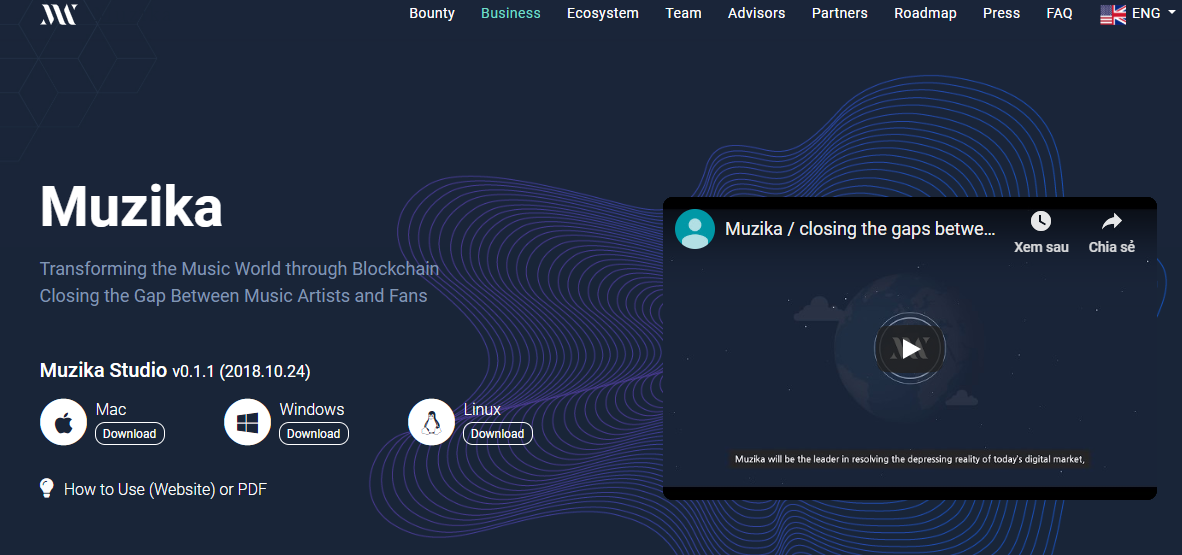
Task: Open the FAQ navigation link
Action: [1059, 13]
